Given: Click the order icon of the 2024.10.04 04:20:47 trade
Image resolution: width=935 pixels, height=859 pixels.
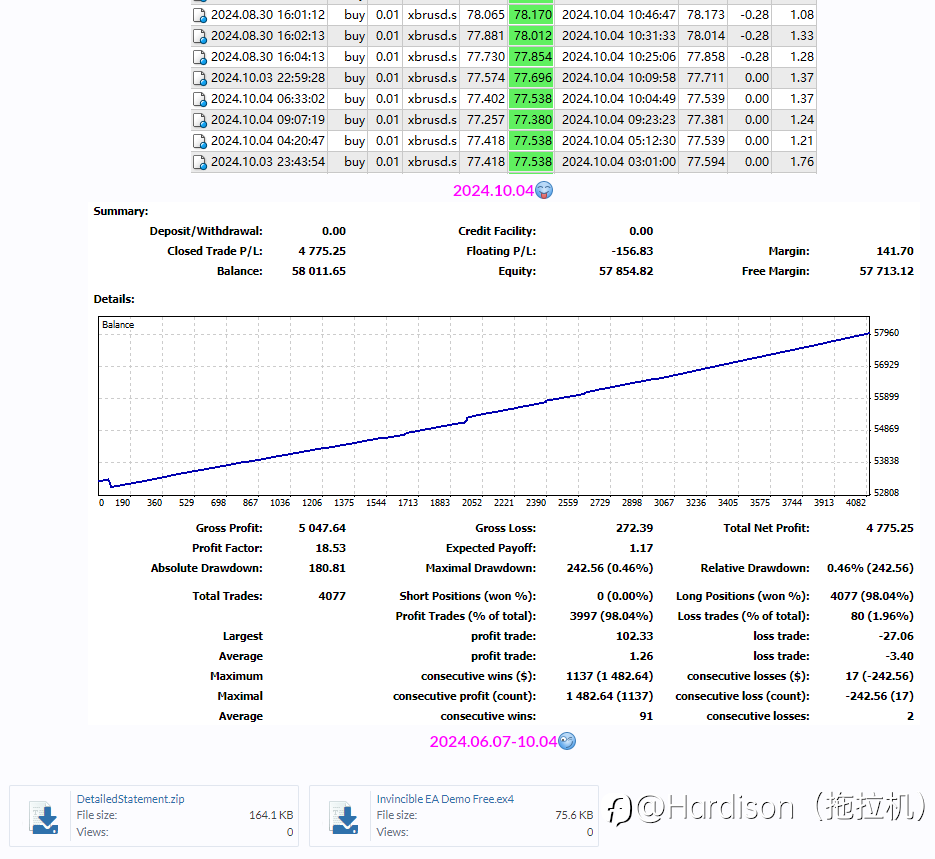Looking at the screenshot, I should click(x=200, y=141).
